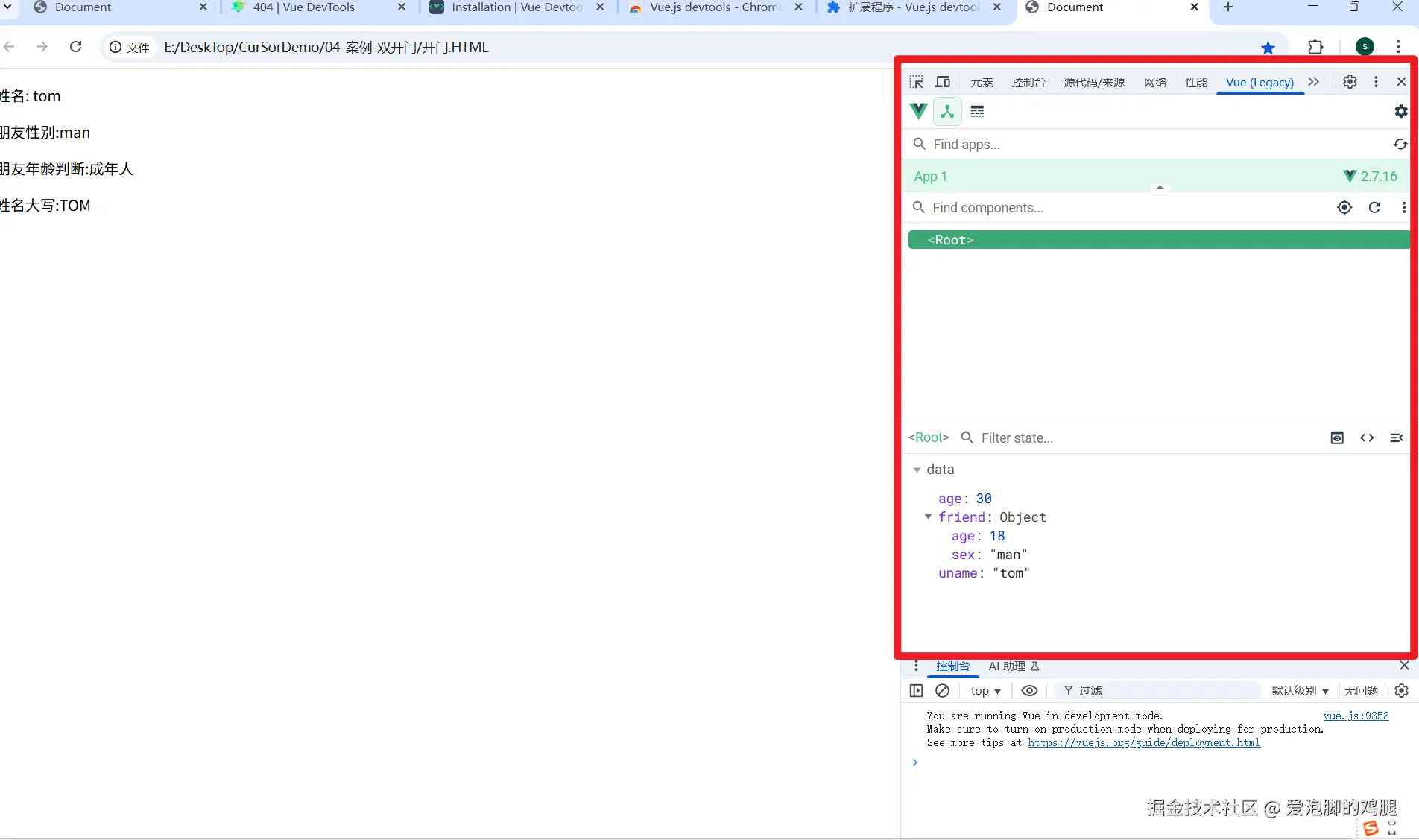Image resolution: width=1419 pixels, height=840 pixels.
Task: Focus the Find apps search field
Action: coord(1148,144)
